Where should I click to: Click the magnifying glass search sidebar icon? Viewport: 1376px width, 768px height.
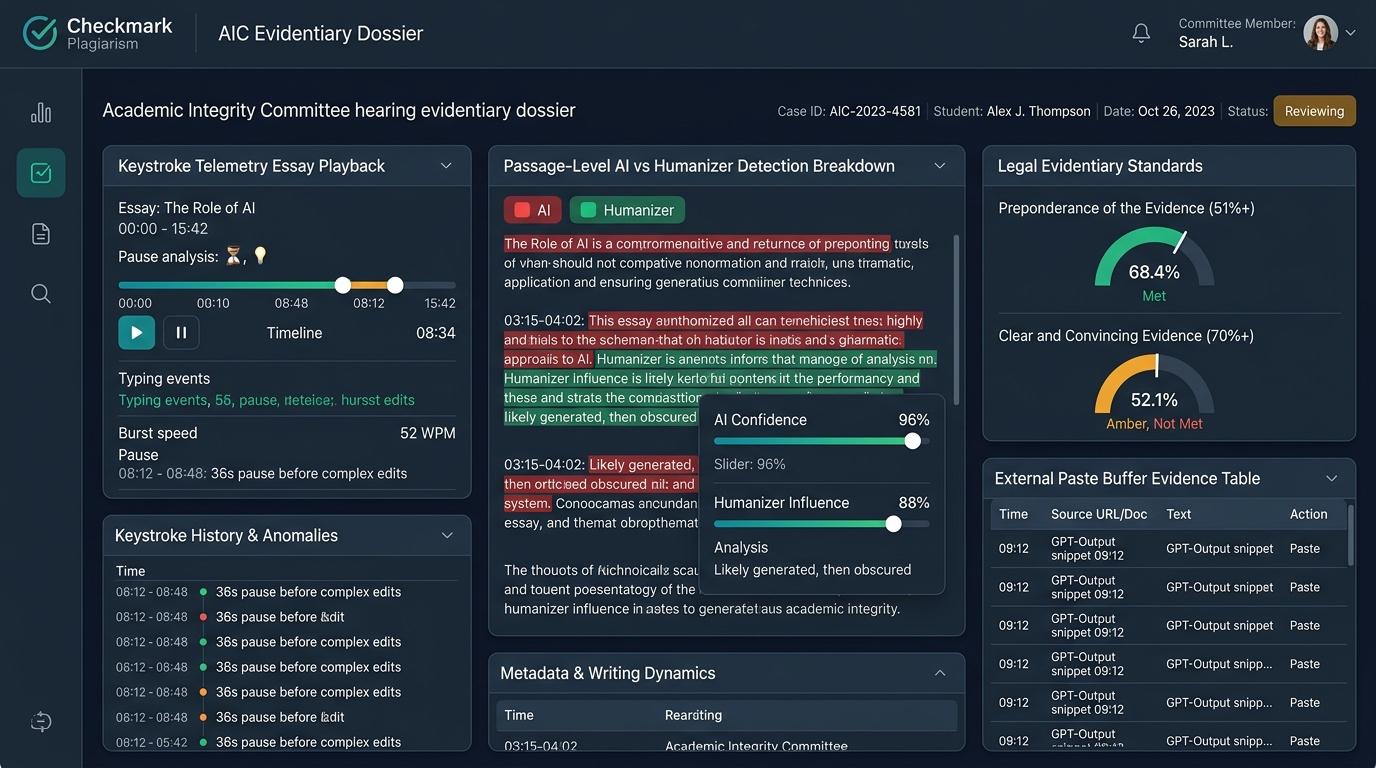click(x=41, y=293)
